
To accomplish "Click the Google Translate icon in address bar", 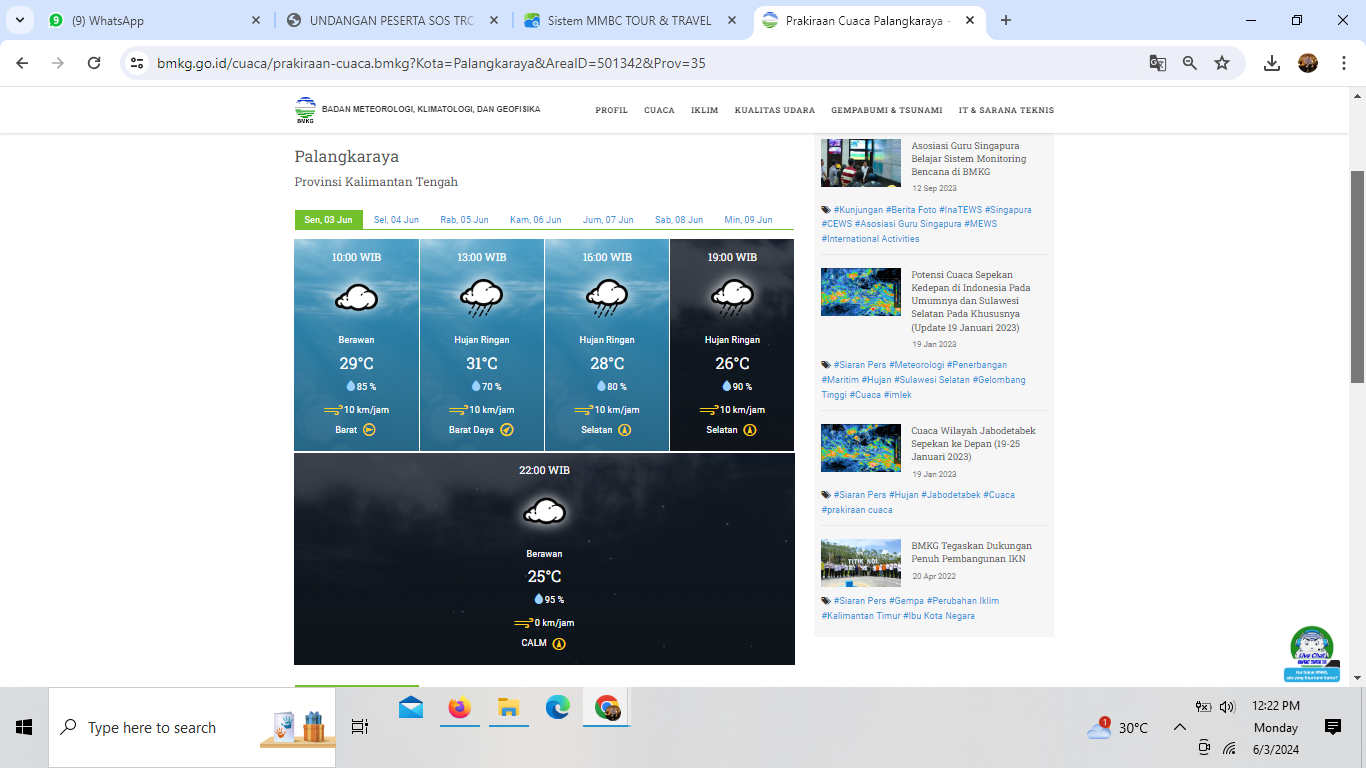I will [1158, 63].
